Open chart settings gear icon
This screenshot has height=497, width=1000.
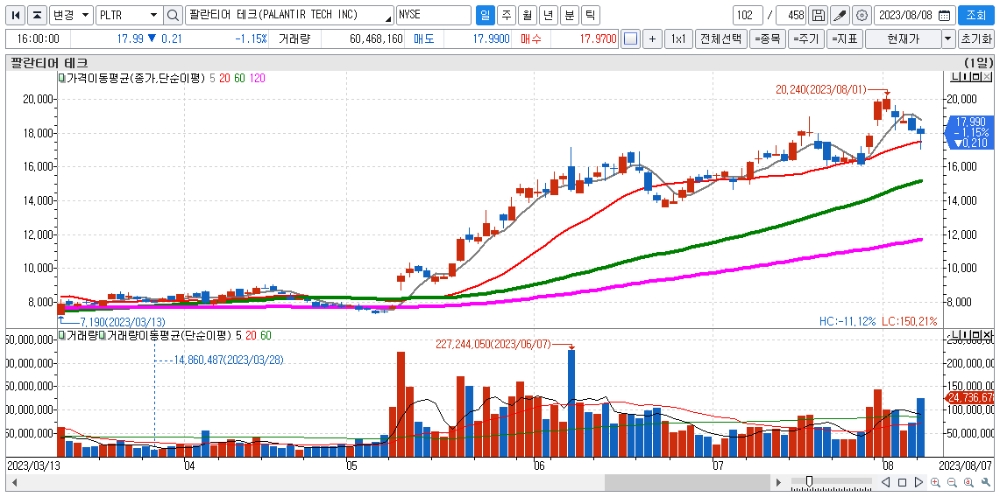[862, 15]
